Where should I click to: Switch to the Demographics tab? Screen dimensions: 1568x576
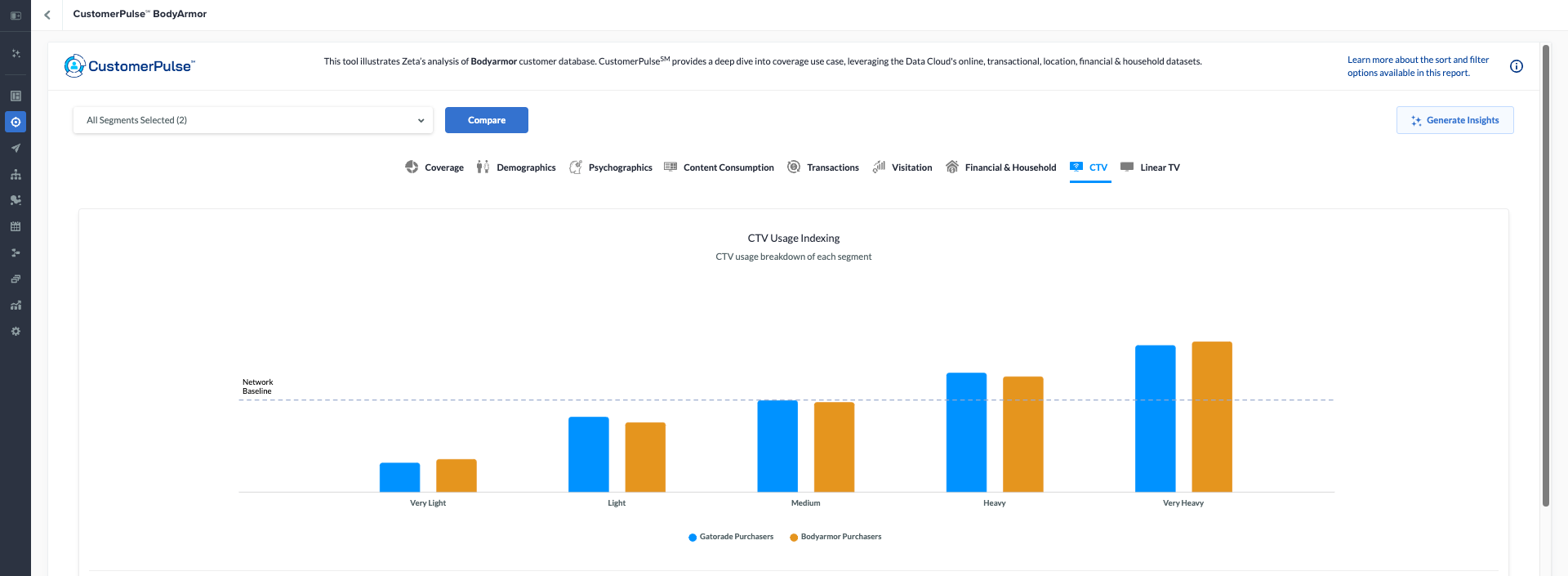click(526, 167)
